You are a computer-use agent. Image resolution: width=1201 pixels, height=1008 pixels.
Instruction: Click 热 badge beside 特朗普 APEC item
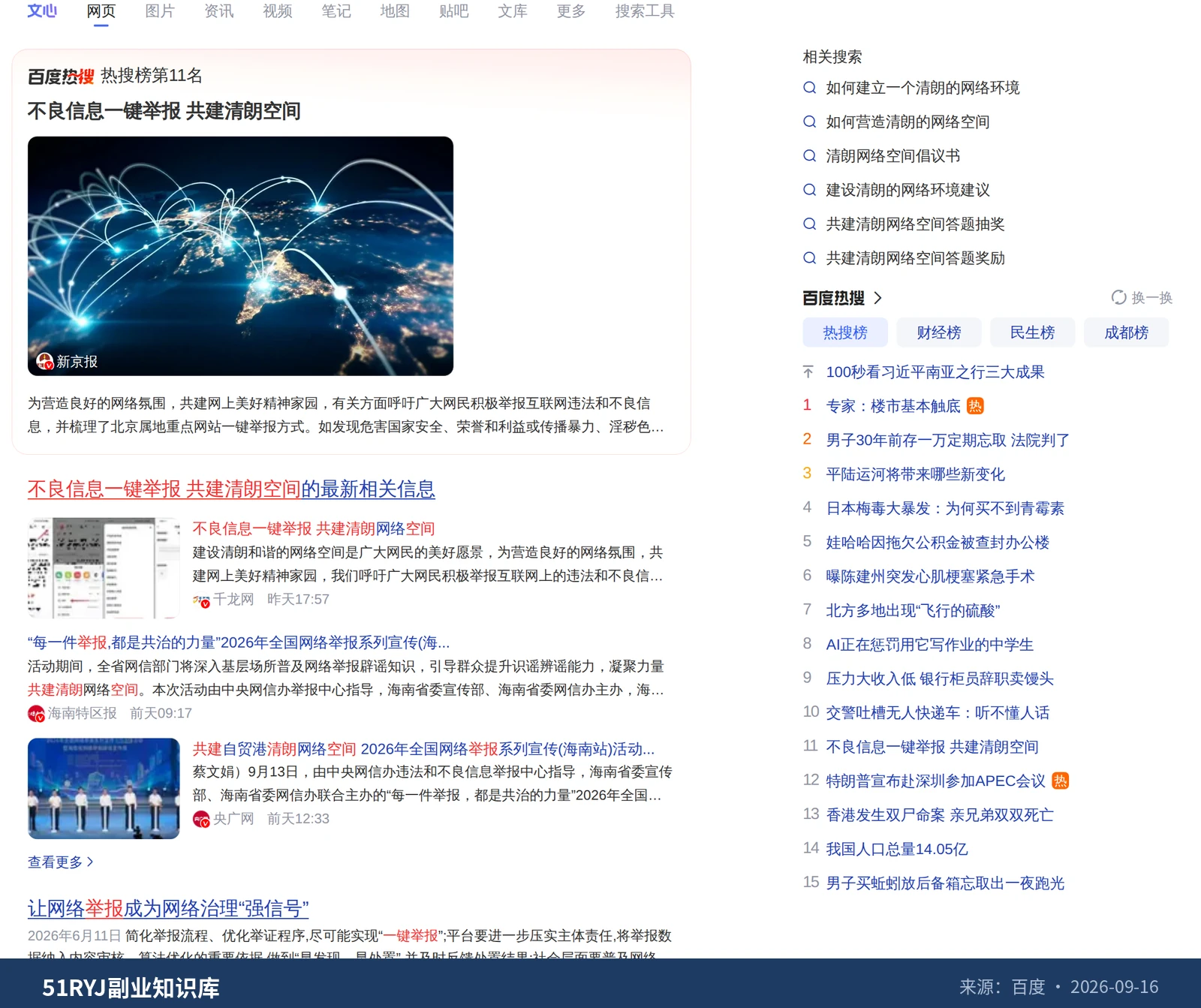(x=1060, y=781)
